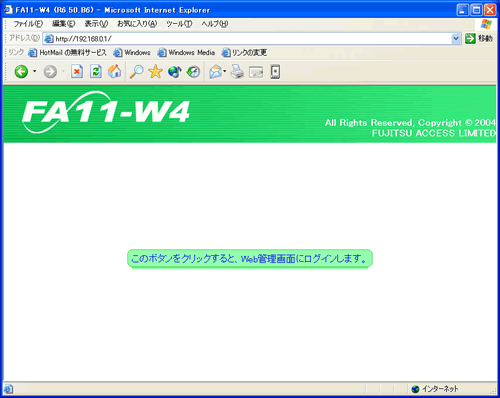The height and width of the screenshot is (398, 500).
Task: Open the ヘルプ(H) menu
Action: click(x=215, y=24)
